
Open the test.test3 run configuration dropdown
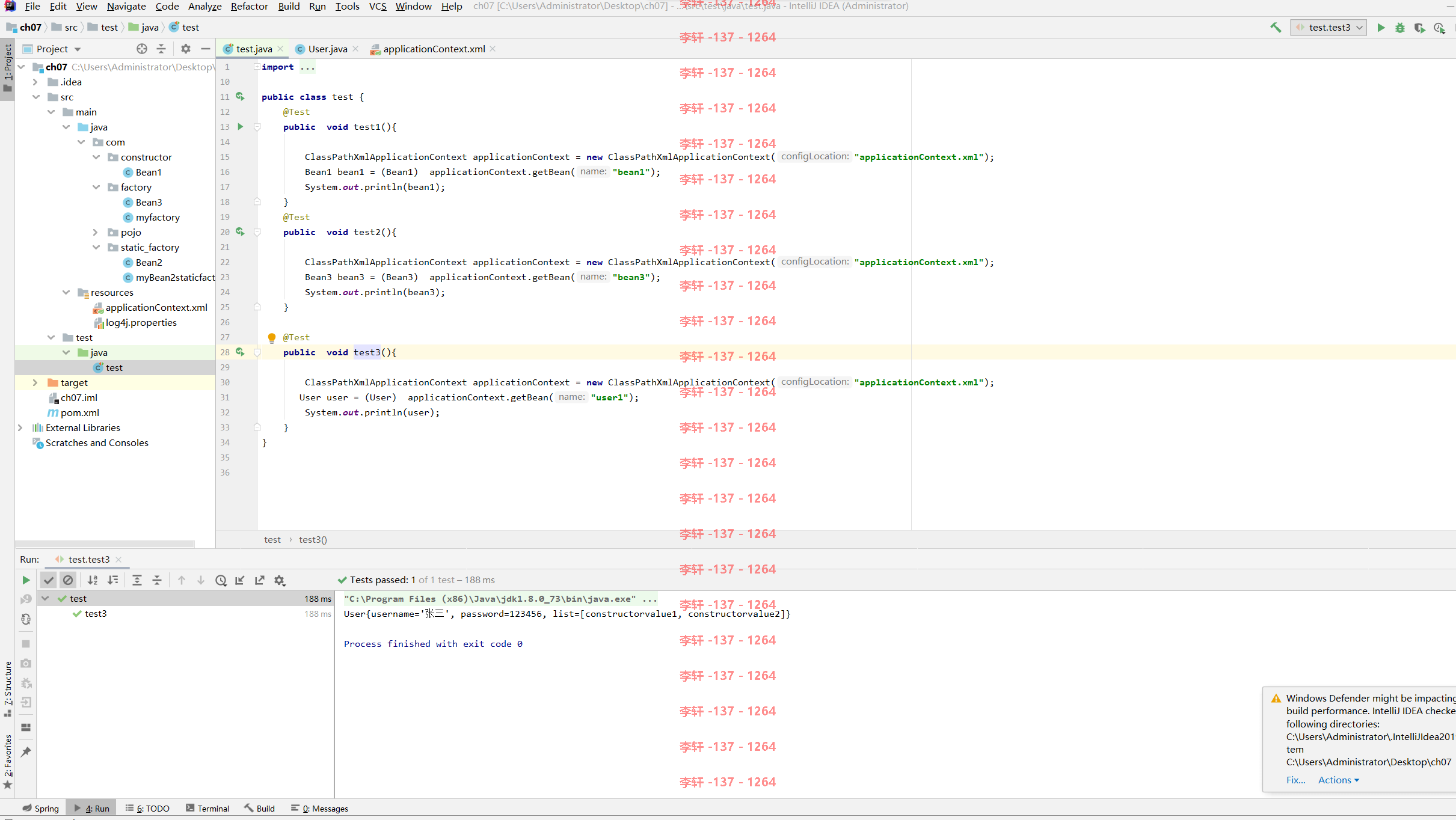pos(1328,28)
